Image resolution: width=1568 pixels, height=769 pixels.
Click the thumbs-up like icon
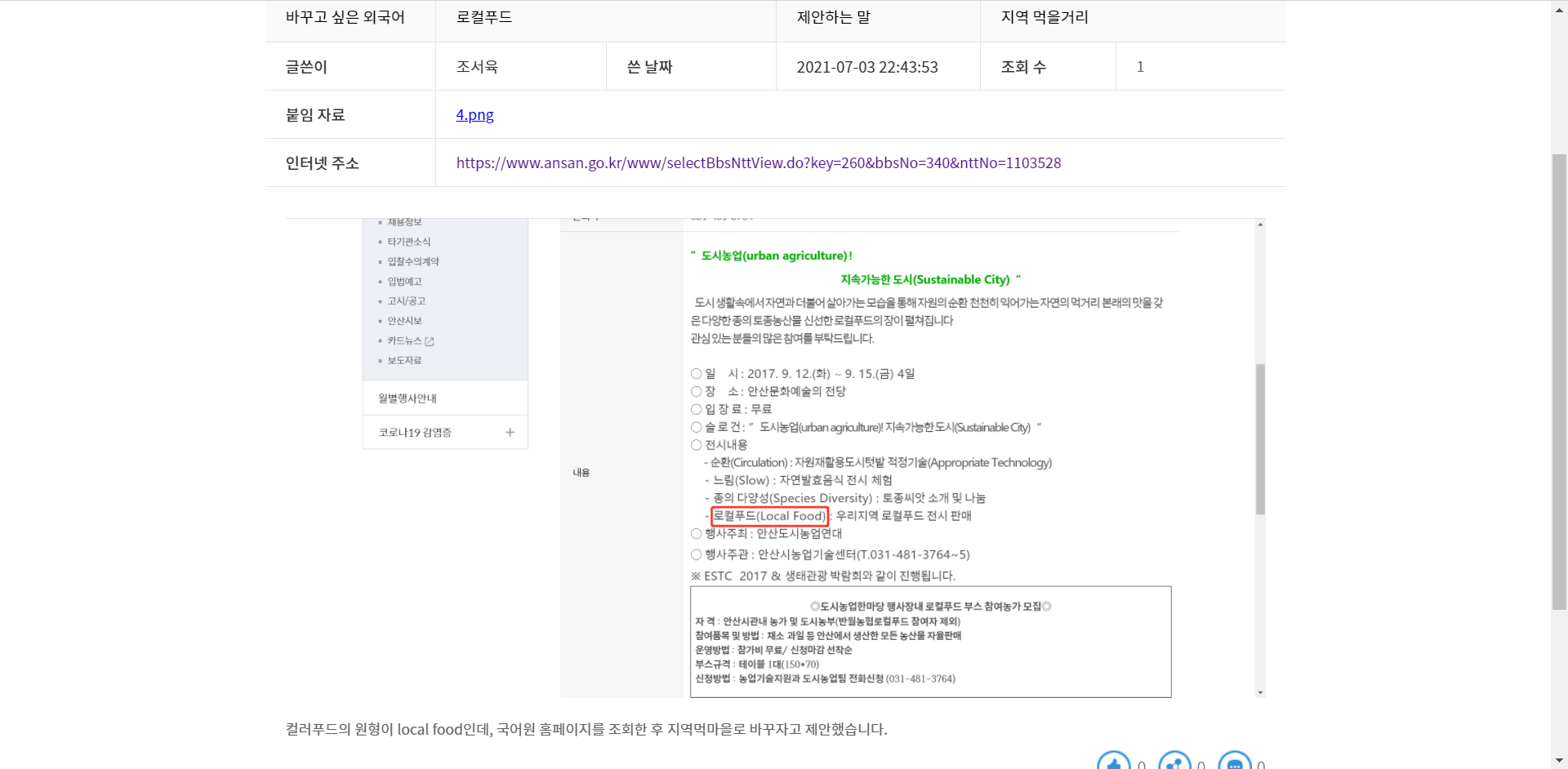(1113, 762)
